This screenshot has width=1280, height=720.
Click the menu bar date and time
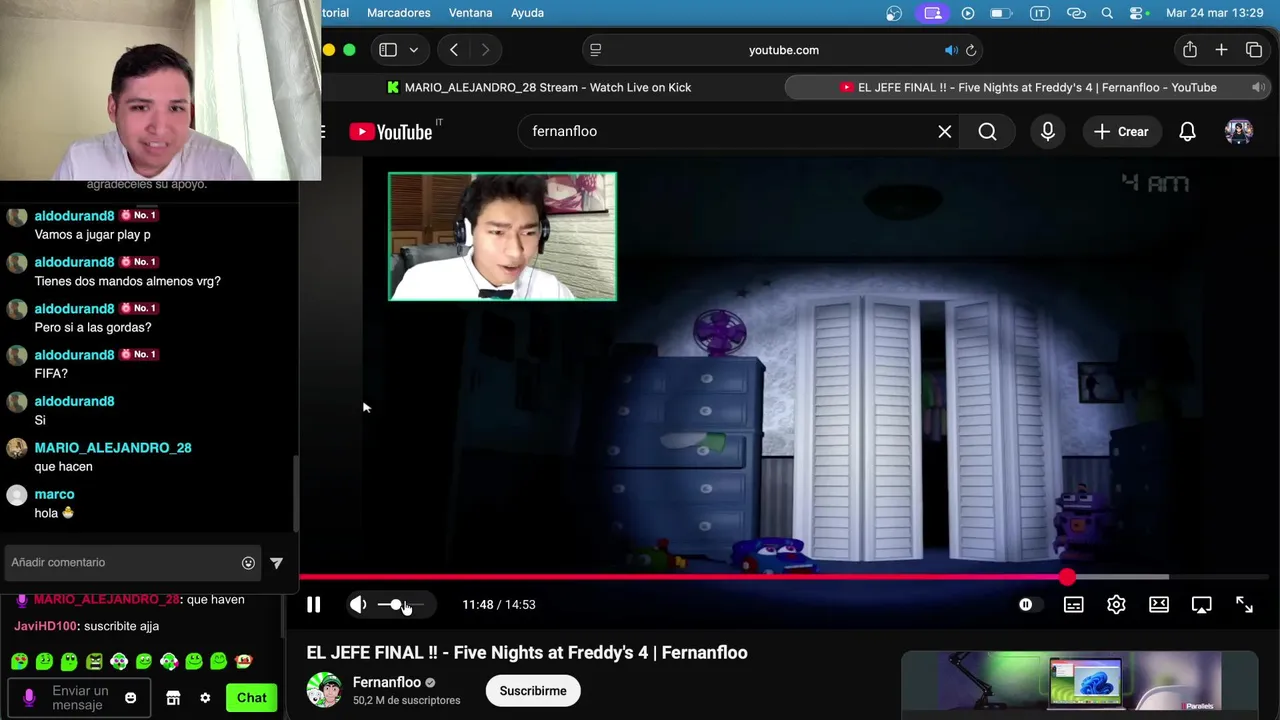(1215, 13)
